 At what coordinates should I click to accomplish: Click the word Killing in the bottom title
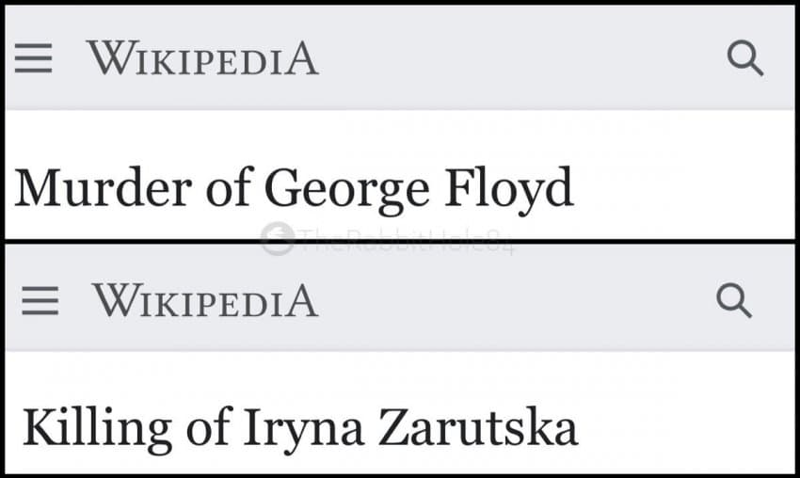click(x=97, y=429)
